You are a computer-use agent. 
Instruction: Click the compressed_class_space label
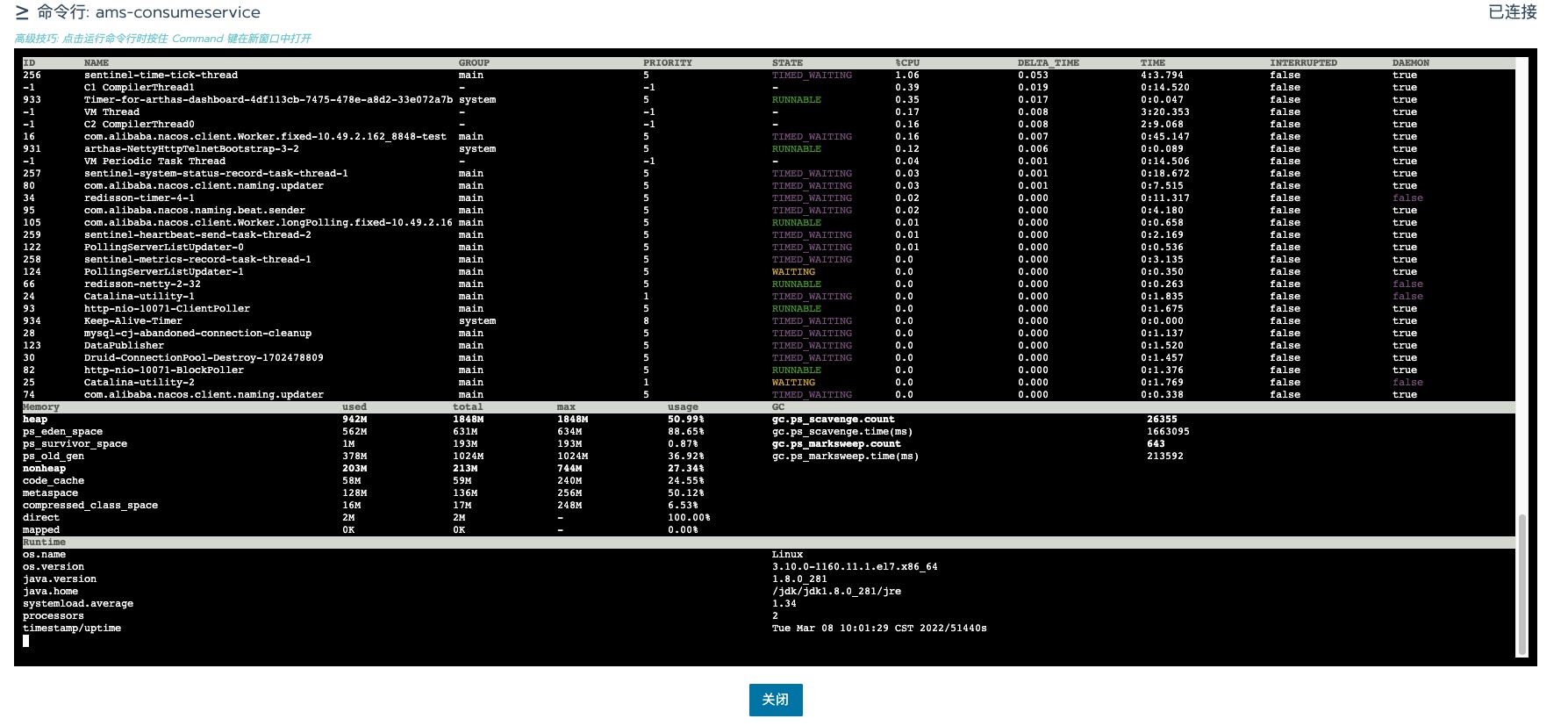click(90, 506)
